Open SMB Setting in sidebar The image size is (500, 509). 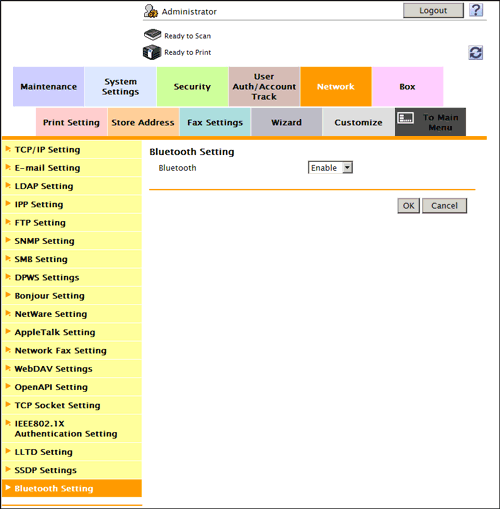pos(72,259)
